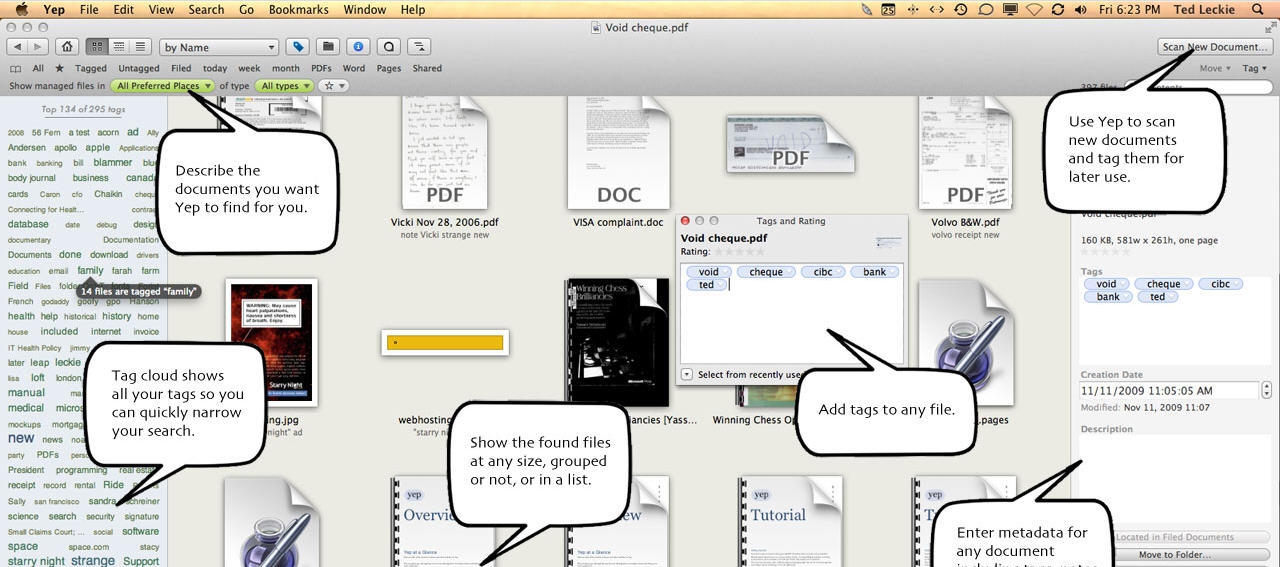Switch to icon grid view mode

[x=97, y=47]
